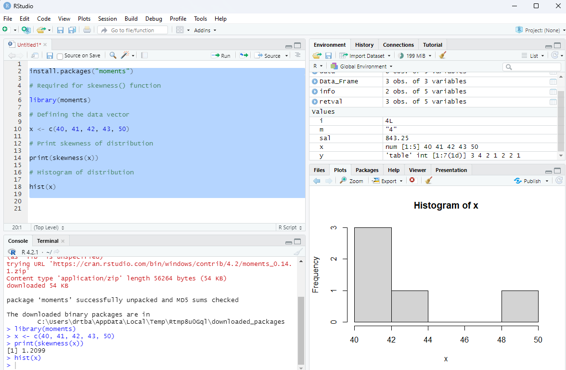Viewport: 566px width, 370px height.
Task: Open the Export dropdown in Plots pane
Action: click(387, 180)
